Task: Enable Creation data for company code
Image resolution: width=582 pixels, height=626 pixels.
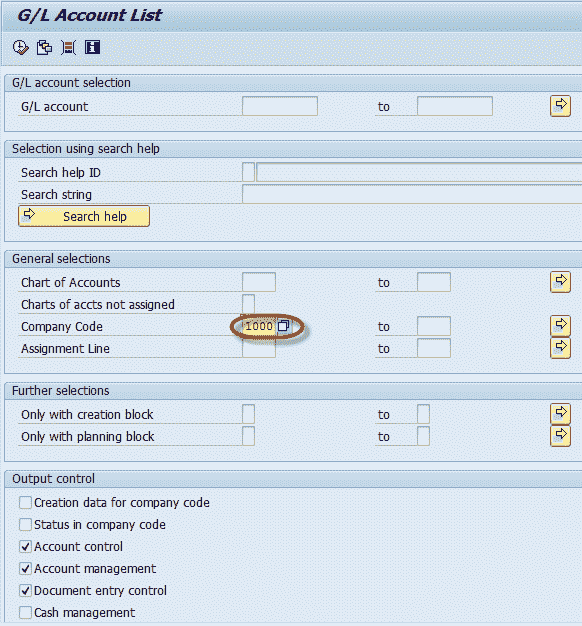Action: click(x=26, y=503)
